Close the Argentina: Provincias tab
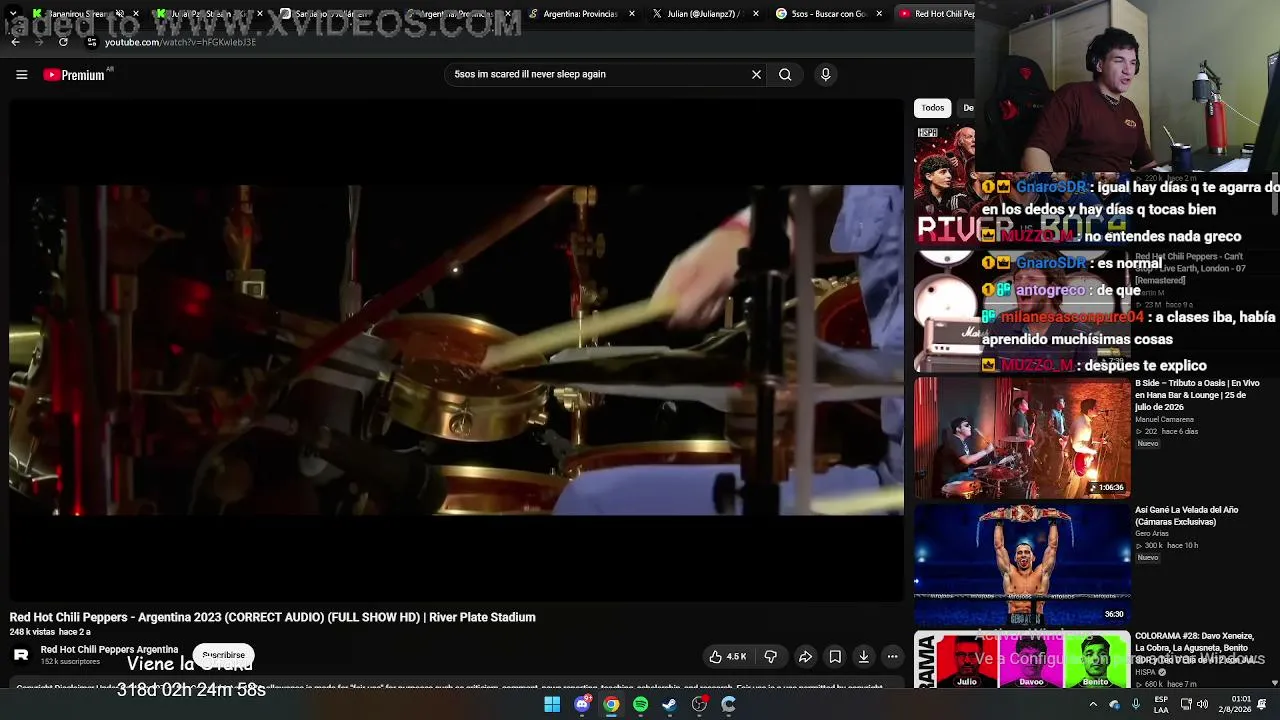 pos(632,14)
